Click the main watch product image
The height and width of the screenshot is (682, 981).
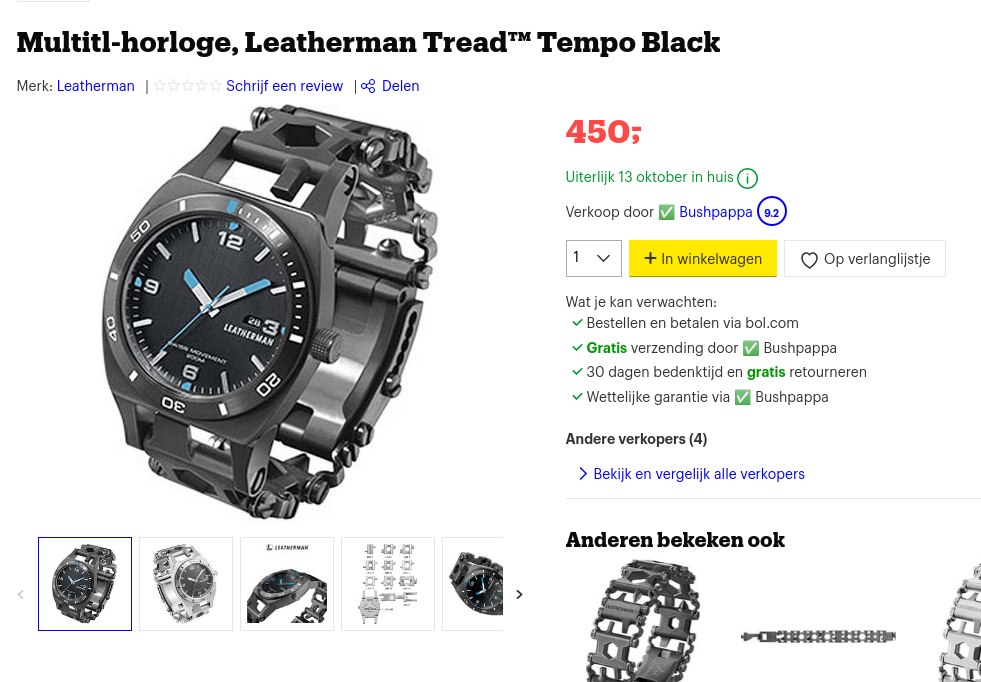click(x=269, y=312)
